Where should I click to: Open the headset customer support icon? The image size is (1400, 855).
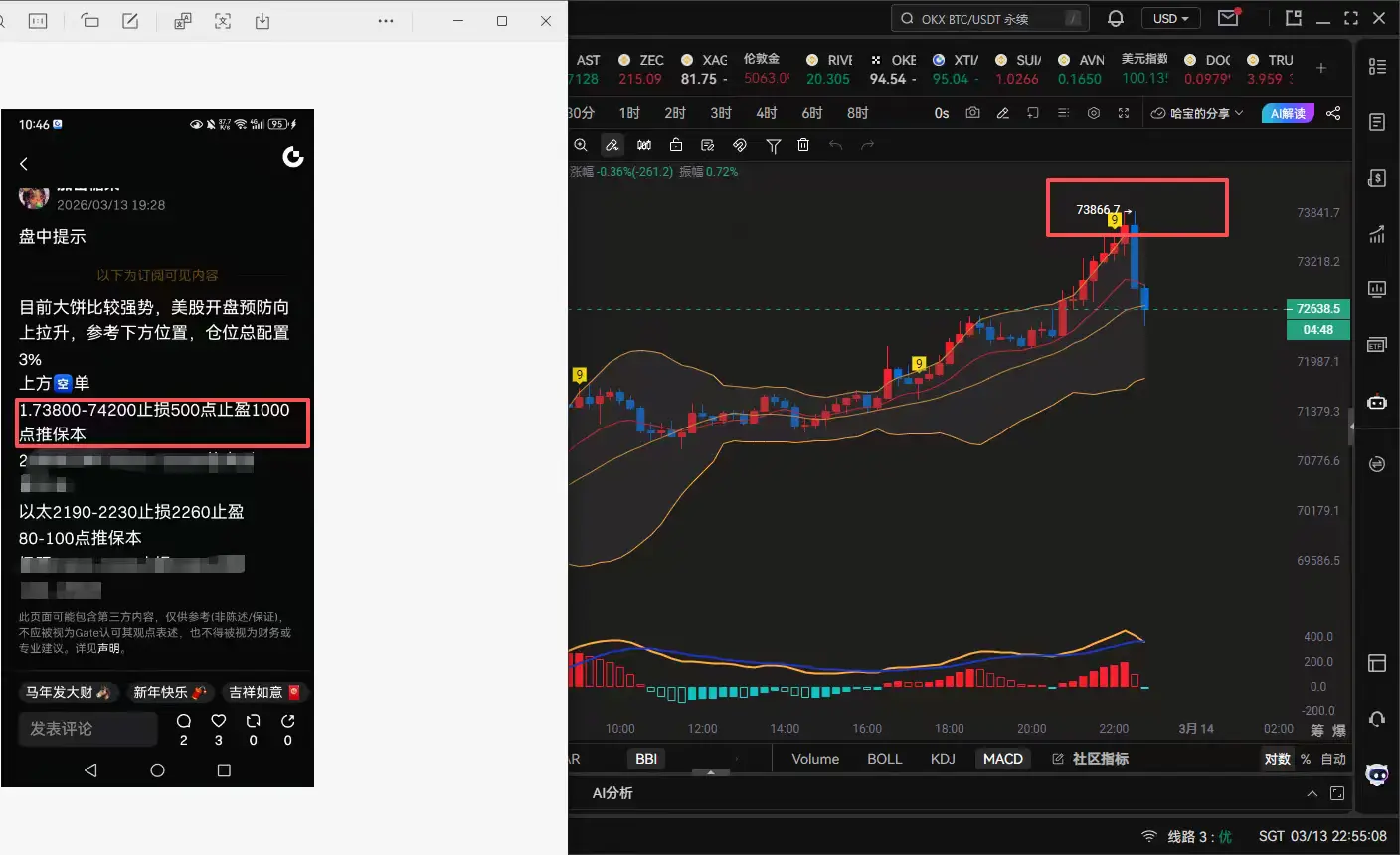(1377, 719)
